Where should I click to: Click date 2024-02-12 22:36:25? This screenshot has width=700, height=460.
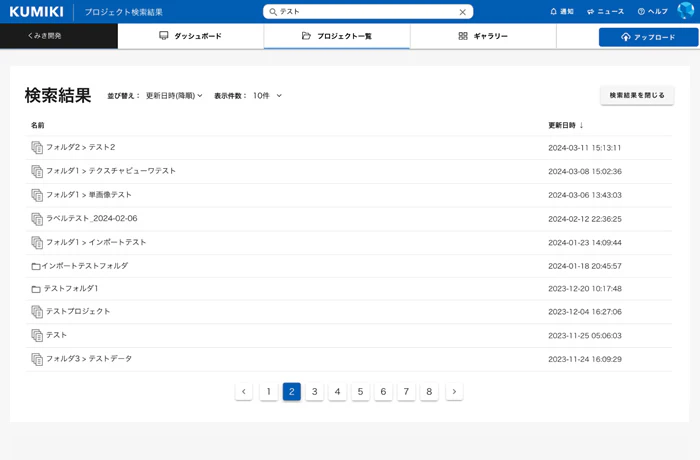pyautogui.click(x=585, y=219)
